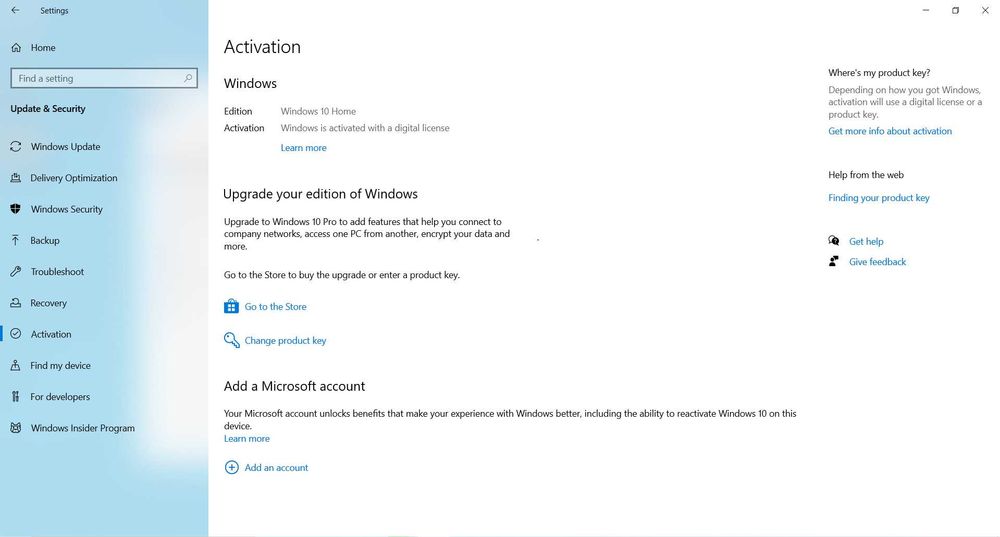Follow the Finding your product key link
1000x537 pixels.
pyautogui.click(x=879, y=198)
